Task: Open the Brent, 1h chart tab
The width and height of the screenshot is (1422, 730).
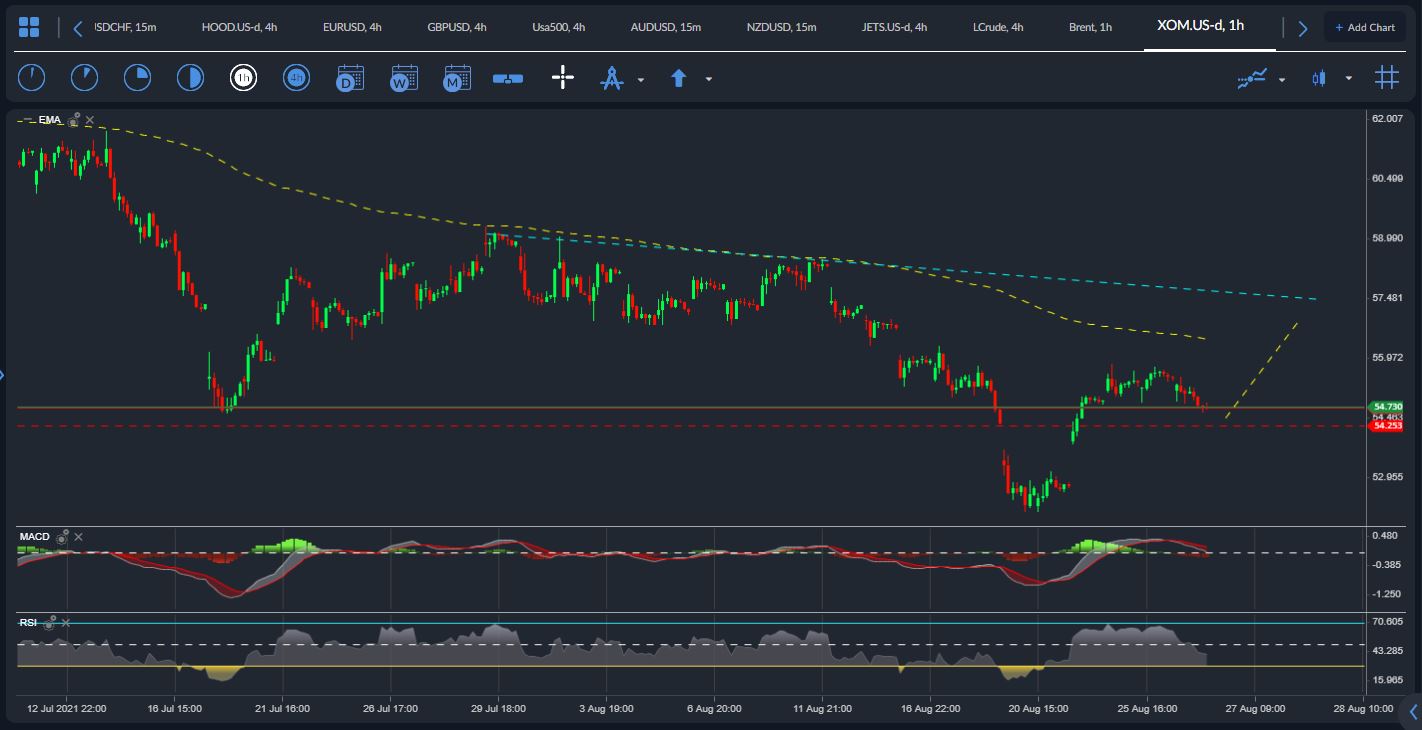Action: (x=1090, y=27)
